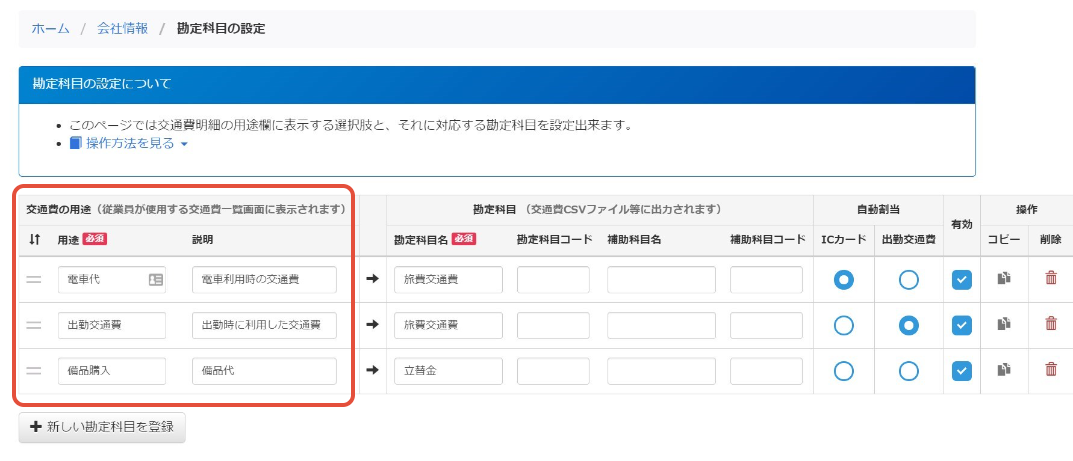The width and height of the screenshot is (1073, 461).
Task: Uncheck 有効 checkbox for 出勤交通費 row
Action: pos(961,325)
